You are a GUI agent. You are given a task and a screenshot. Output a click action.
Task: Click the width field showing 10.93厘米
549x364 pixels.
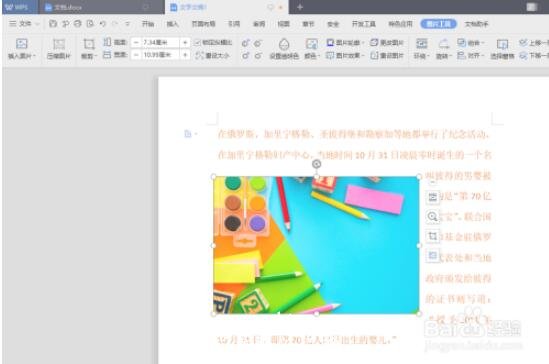tap(160, 55)
